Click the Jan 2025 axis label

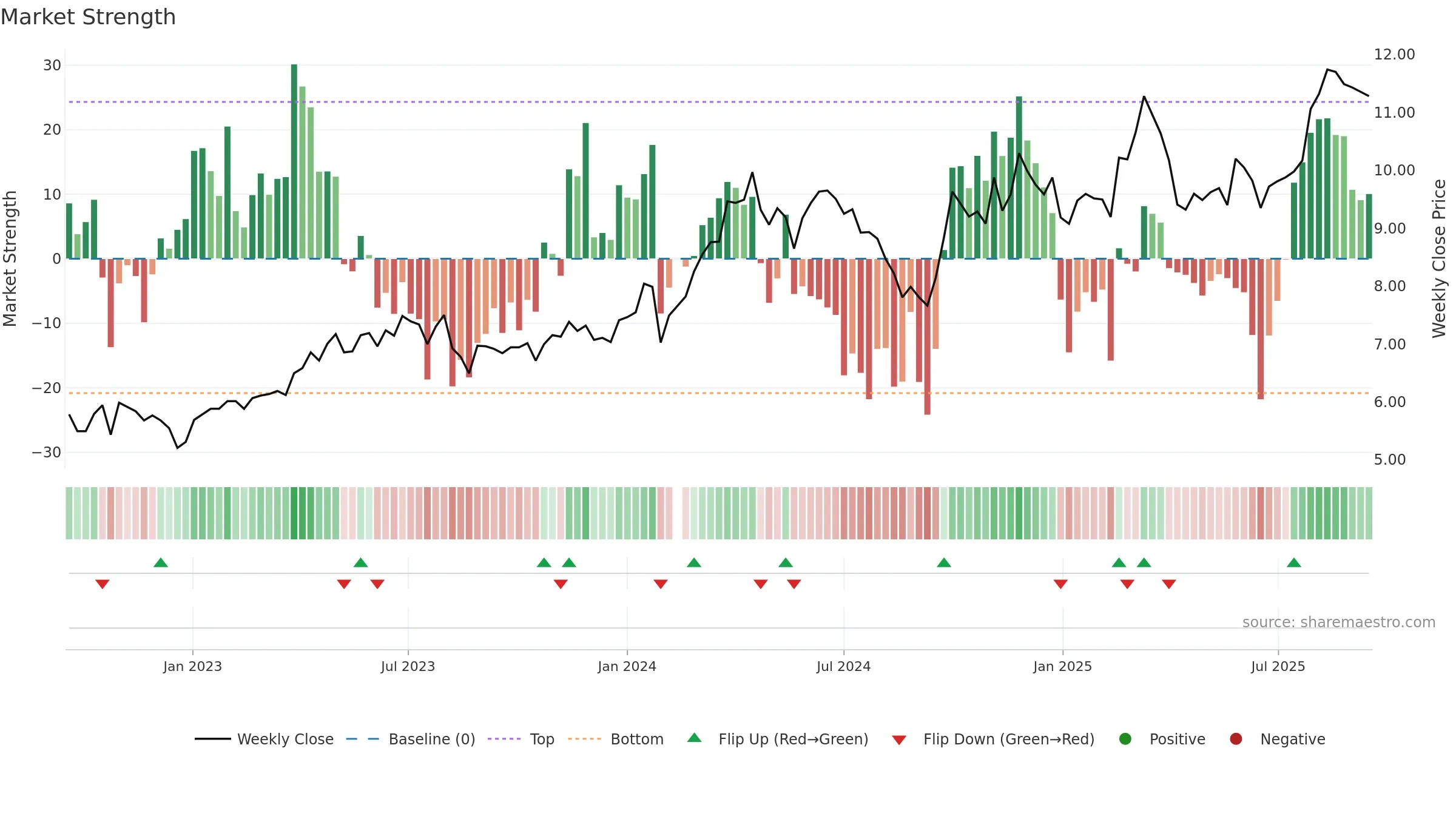pos(1062,667)
